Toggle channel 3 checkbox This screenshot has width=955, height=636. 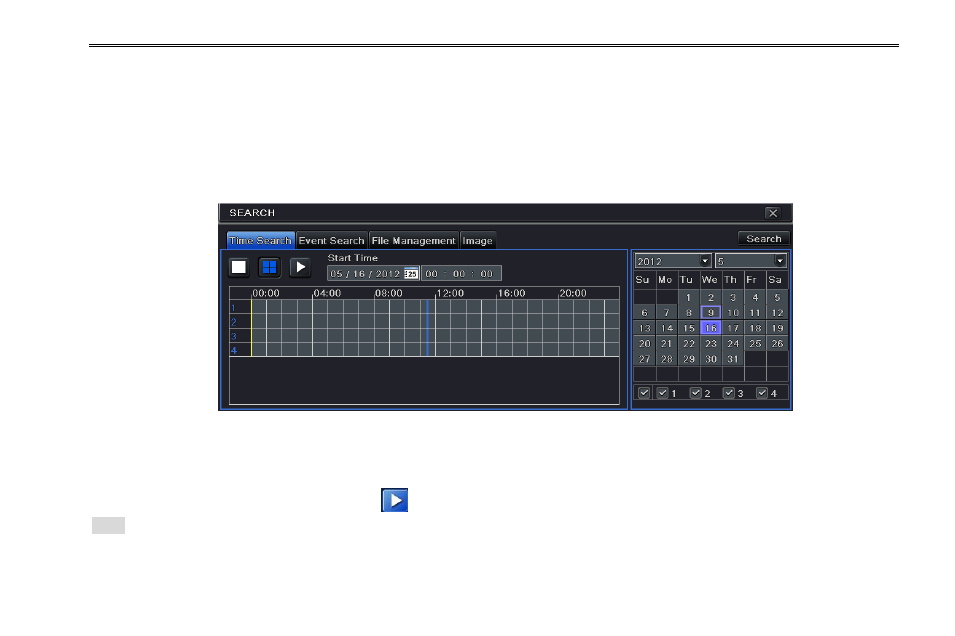pyautogui.click(x=728, y=393)
